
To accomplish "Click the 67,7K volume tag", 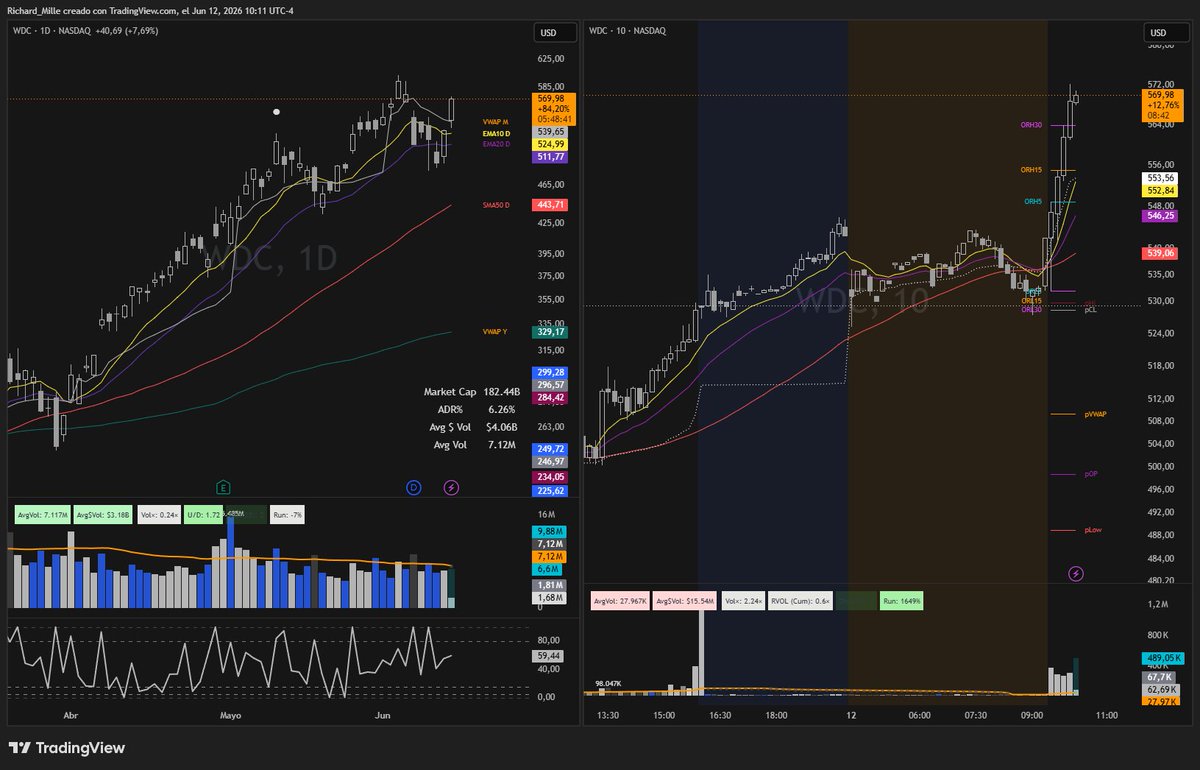I will [1160, 677].
